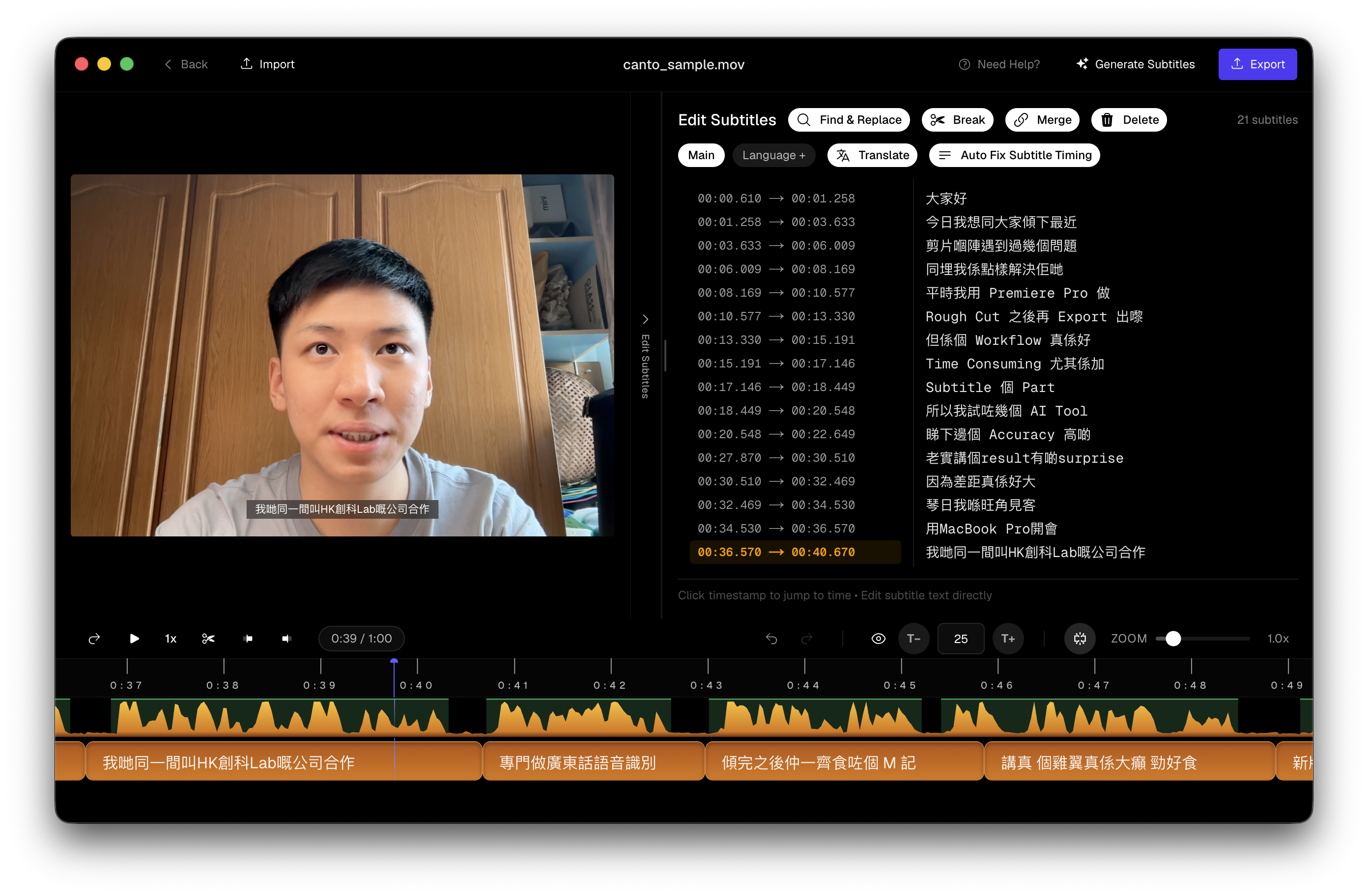Jump to timestamp 00:00.610 → 00:01.258
The image size is (1368, 896).
776,198
